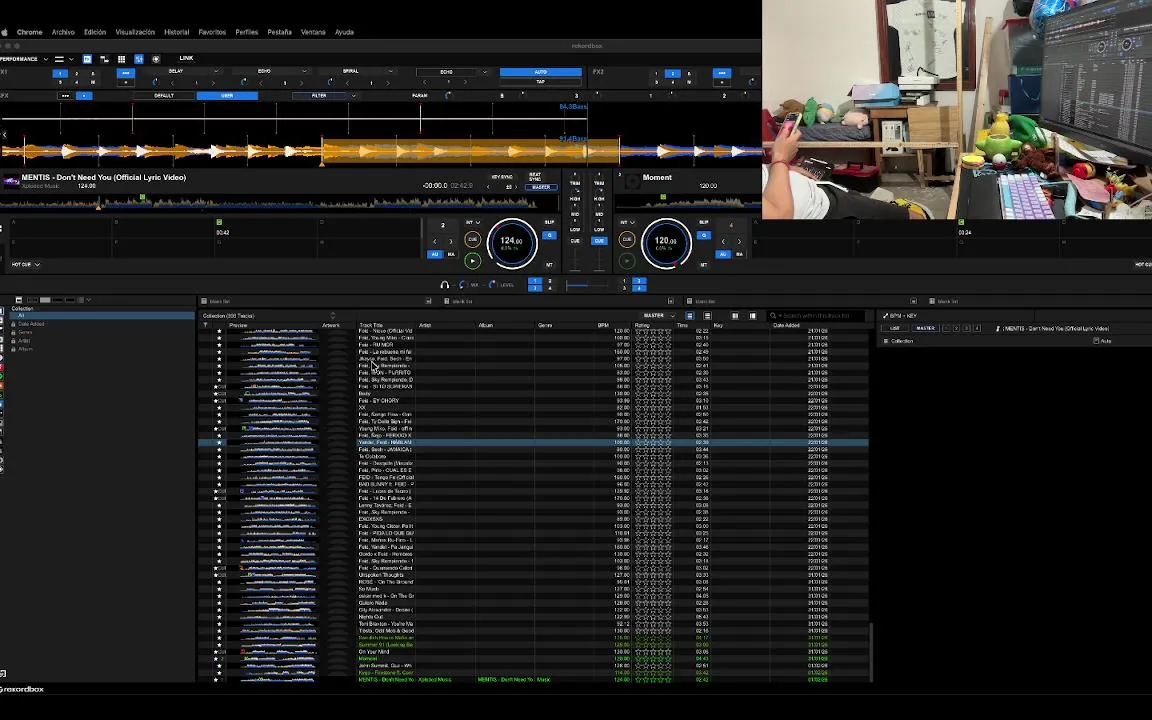Image resolution: width=1152 pixels, height=720 pixels.
Task: Toggle the Auto checkbox in BPM-KEY panel
Action: pyautogui.click(x=1096, y=341)
